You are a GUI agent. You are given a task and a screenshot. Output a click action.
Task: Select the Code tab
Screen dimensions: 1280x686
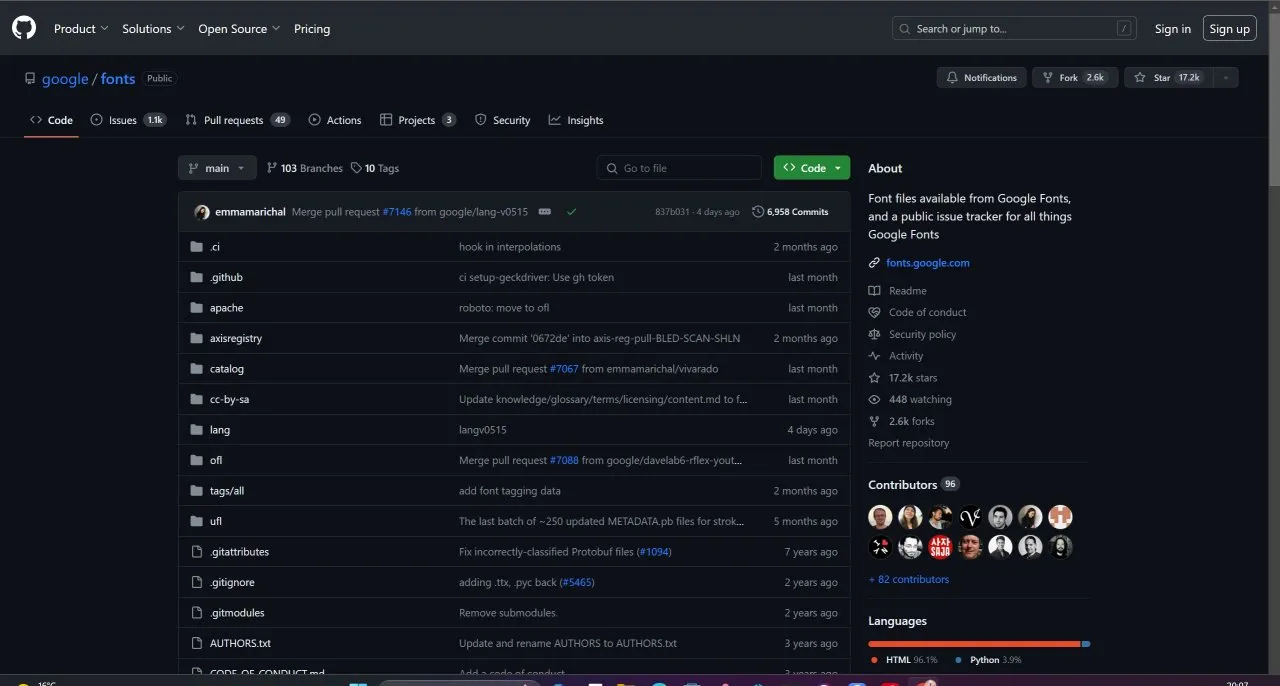point(51,120)
